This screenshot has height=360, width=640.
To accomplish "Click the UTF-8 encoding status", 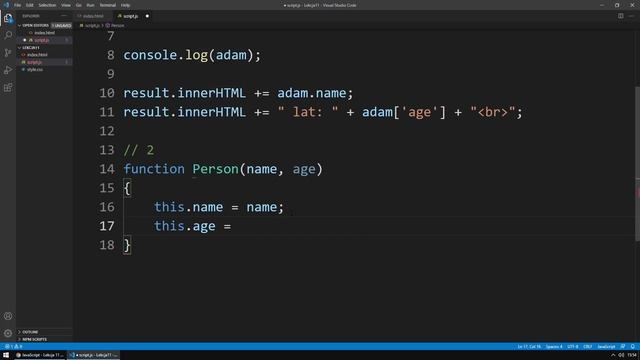I will click(x=573, y=347).
